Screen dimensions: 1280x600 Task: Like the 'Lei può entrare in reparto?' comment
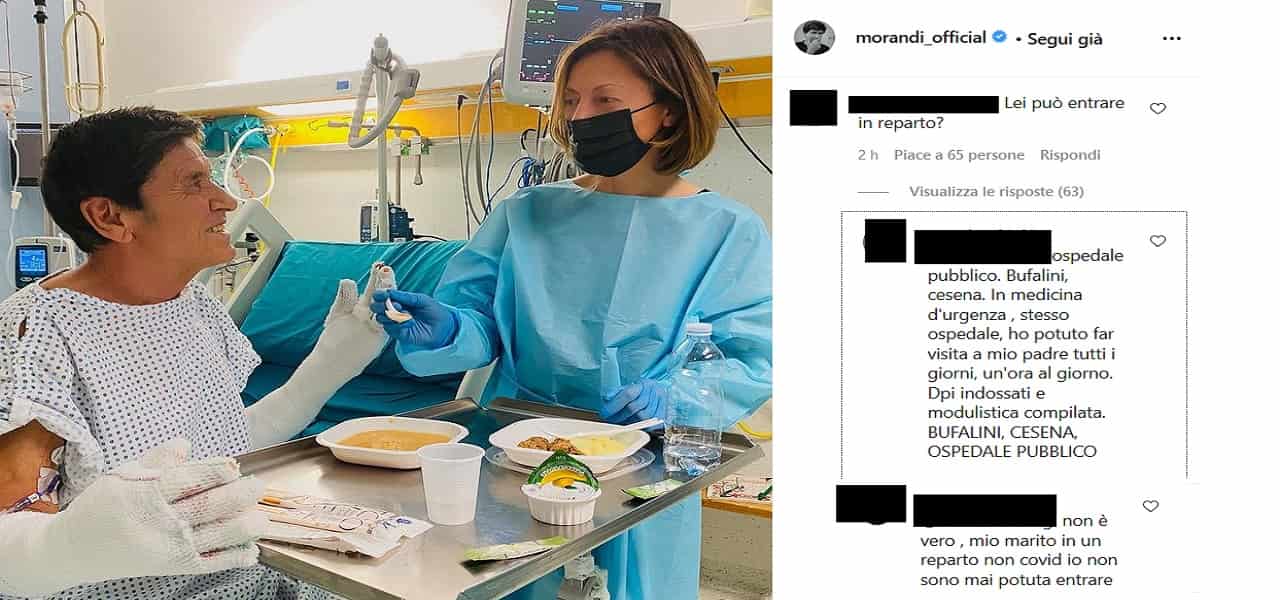1158,108
